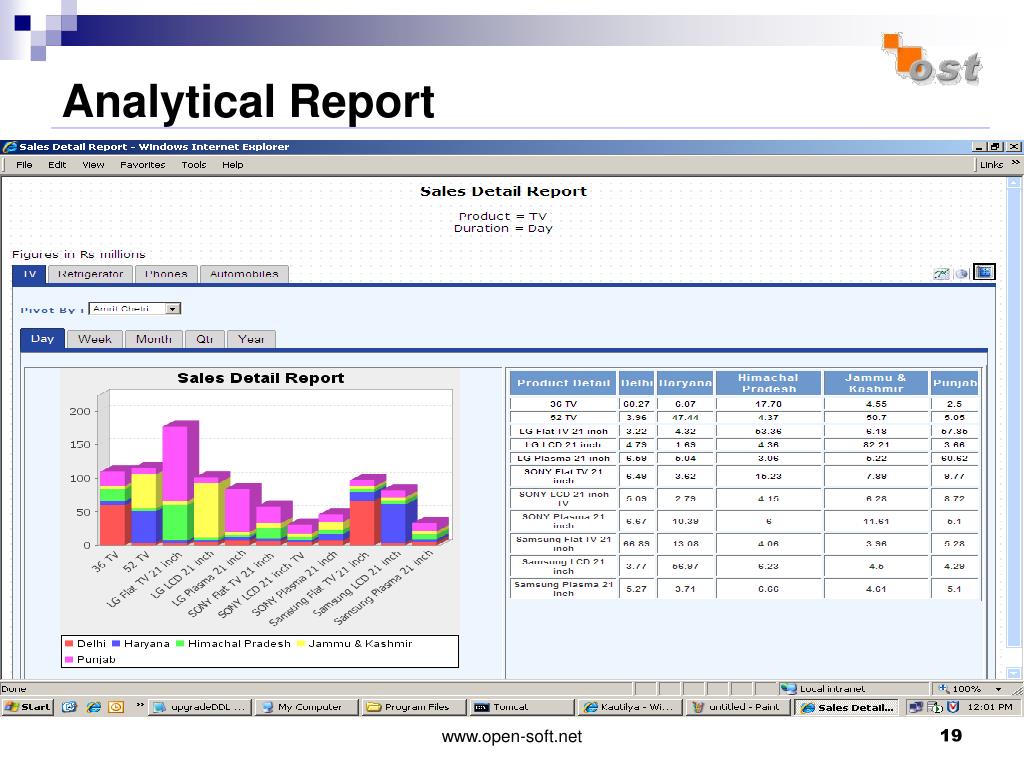Select the LG Plasma 21 inch row label
This screenshot has height=768, width=1024.
pos(563,458)
